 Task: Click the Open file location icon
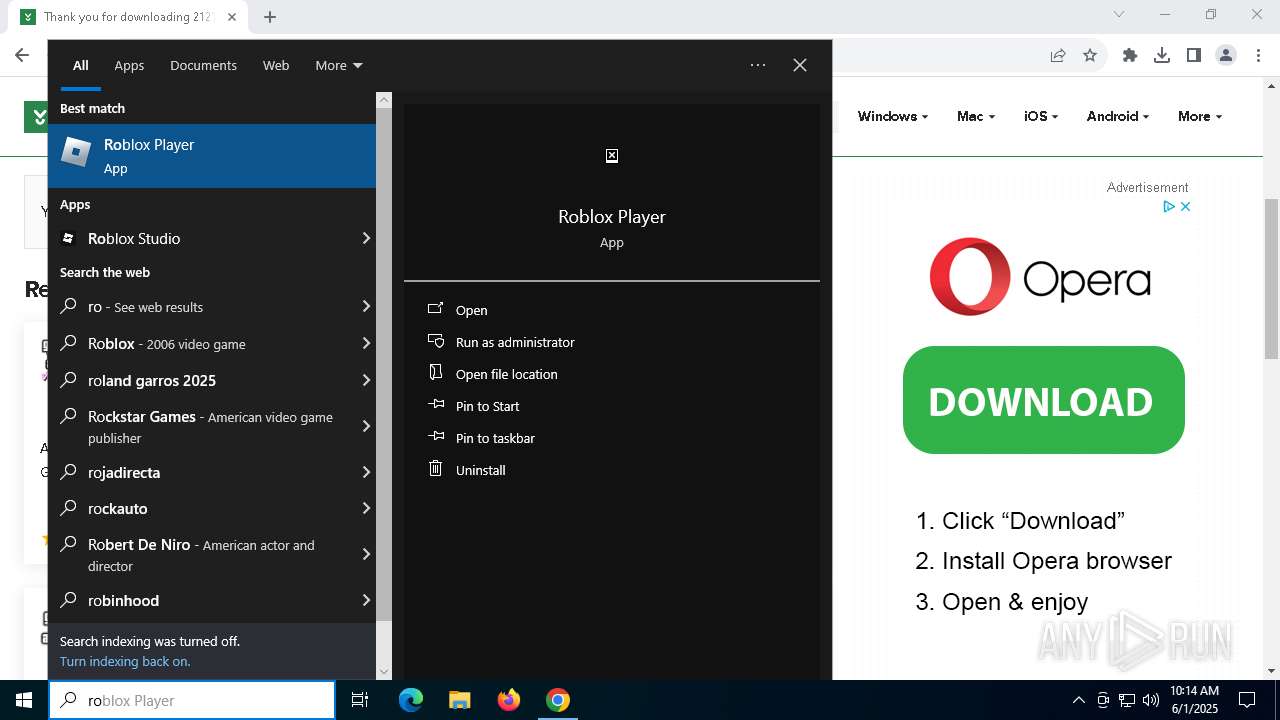(435, 372)
